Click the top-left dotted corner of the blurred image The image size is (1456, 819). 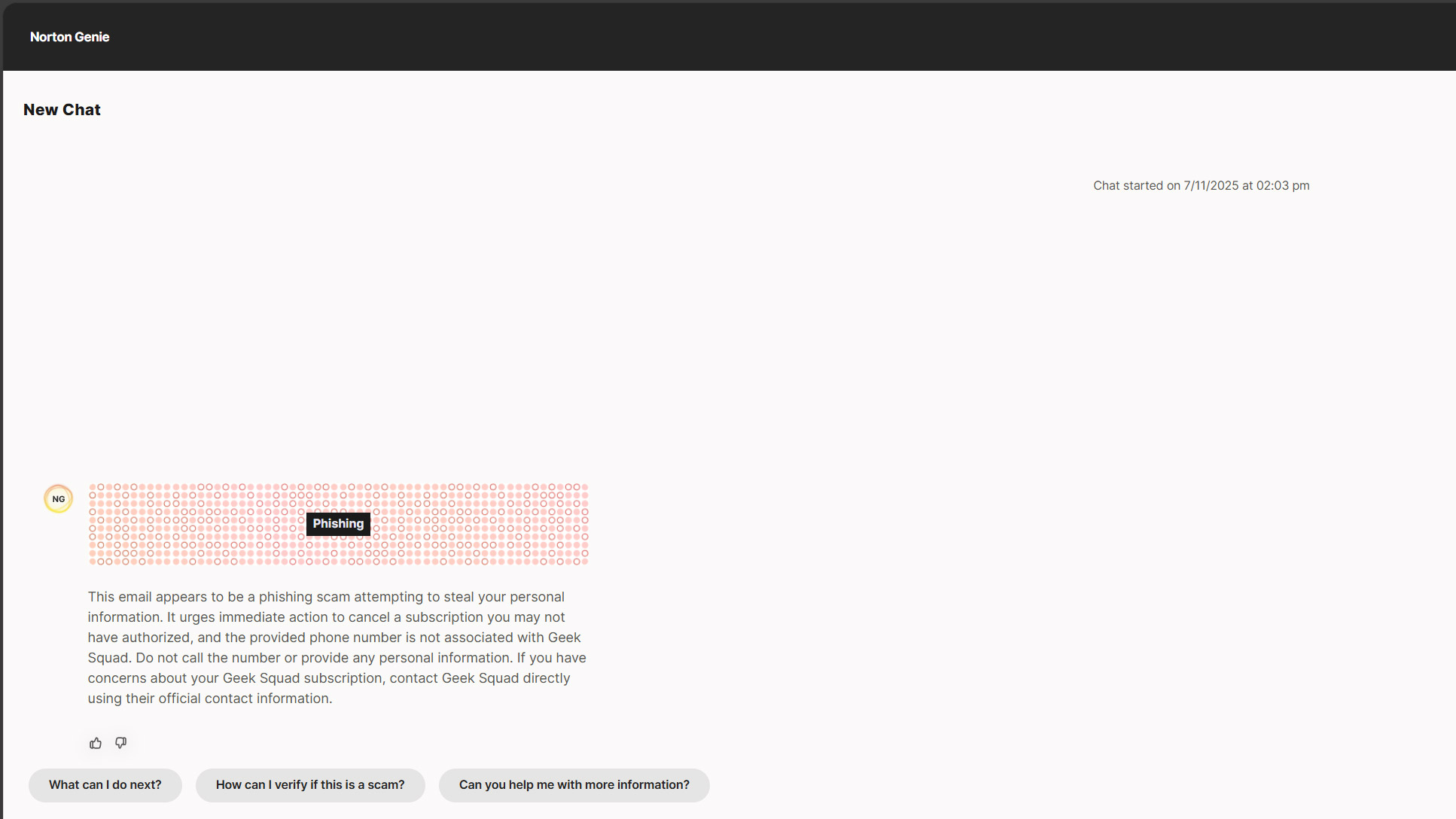click(x=93, y=488)
